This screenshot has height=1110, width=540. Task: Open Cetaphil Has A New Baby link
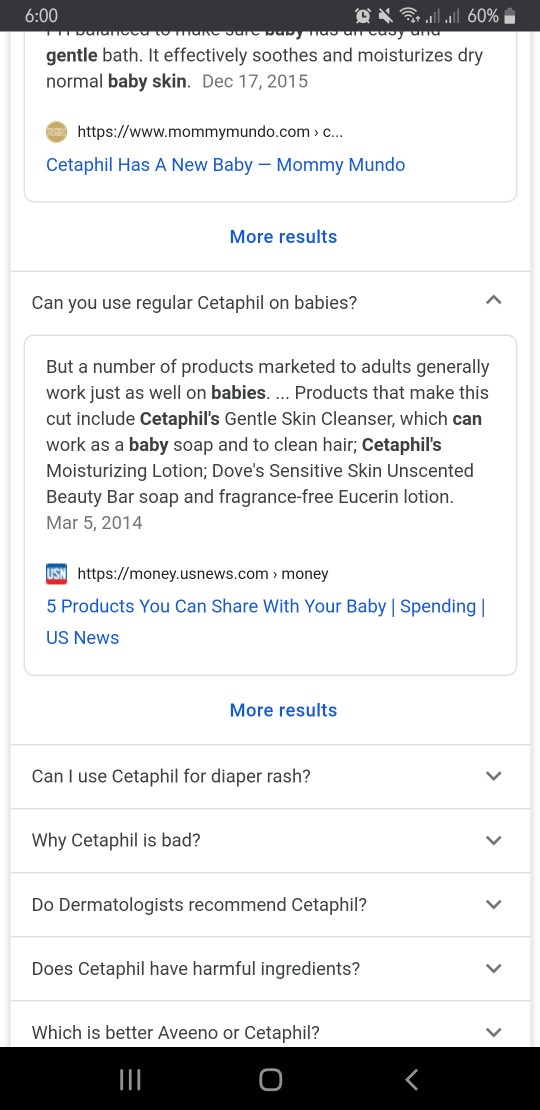(x=226, y=165)
